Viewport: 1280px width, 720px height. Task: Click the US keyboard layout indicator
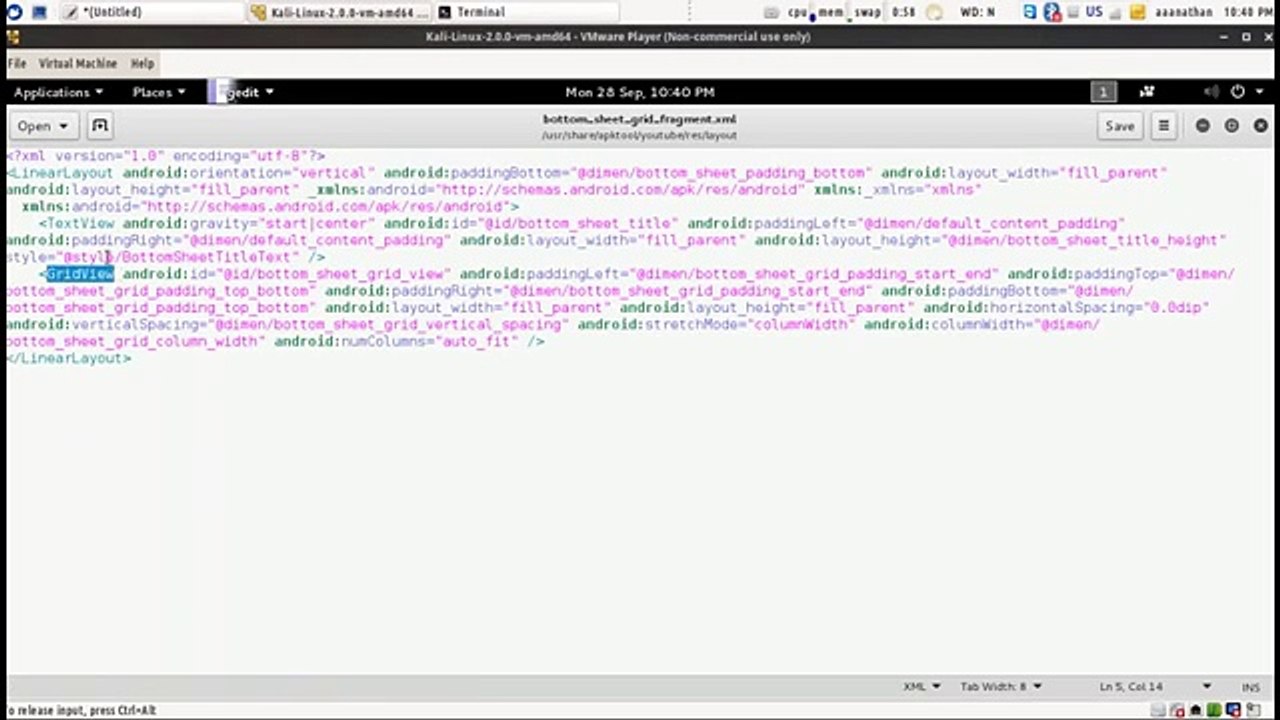tap(1094, 12)
